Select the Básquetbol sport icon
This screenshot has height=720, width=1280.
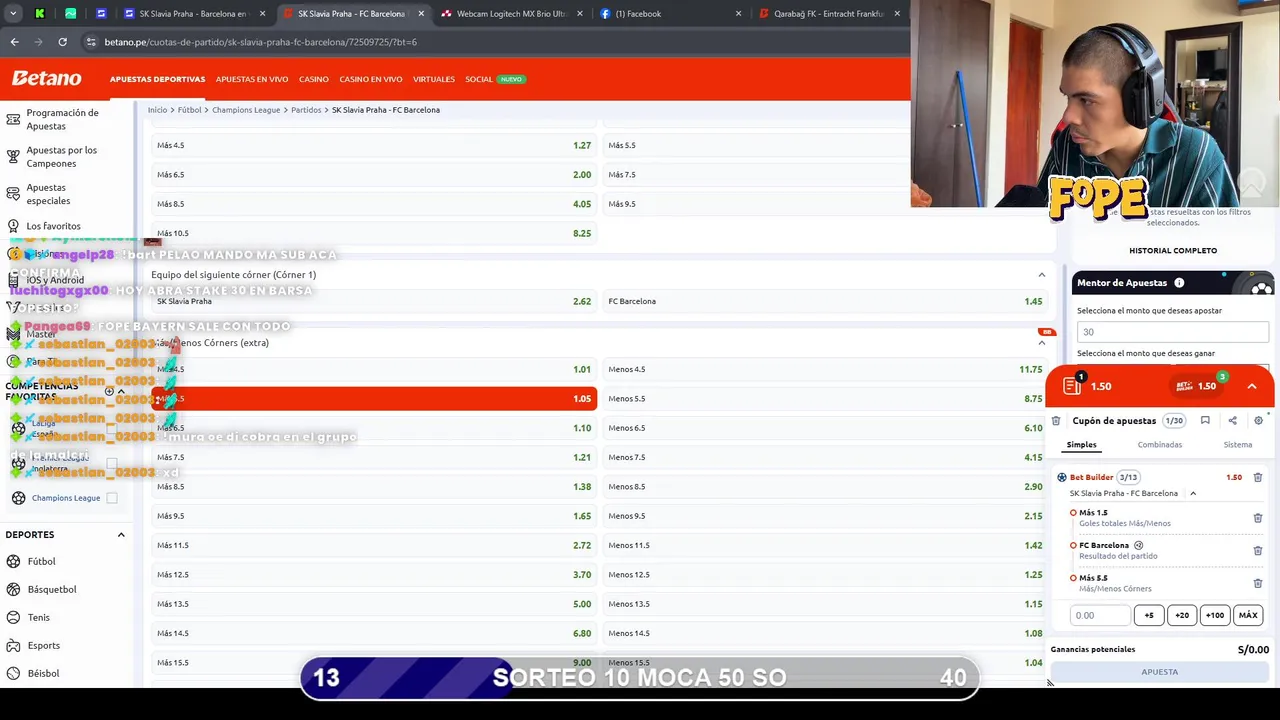tap(14, 589)
